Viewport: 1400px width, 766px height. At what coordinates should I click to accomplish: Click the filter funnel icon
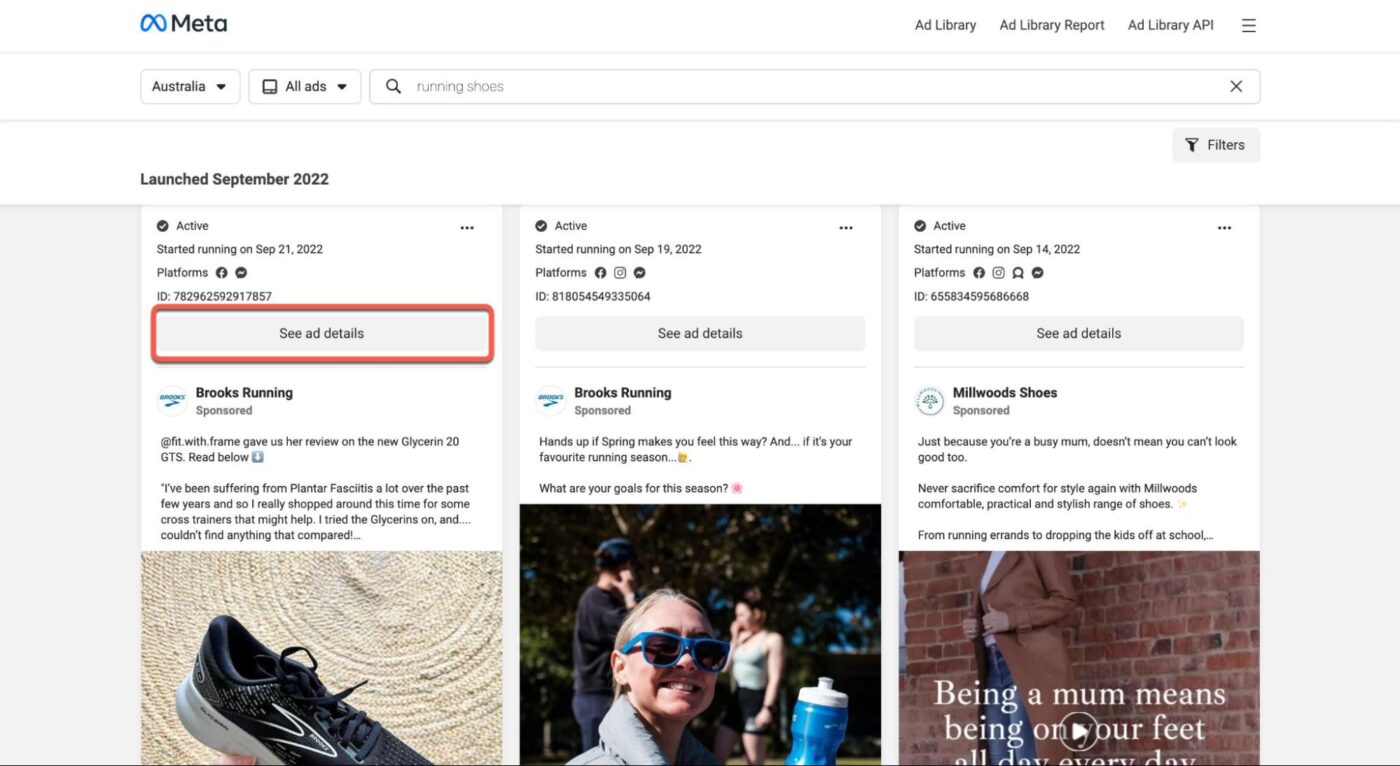1191,145
